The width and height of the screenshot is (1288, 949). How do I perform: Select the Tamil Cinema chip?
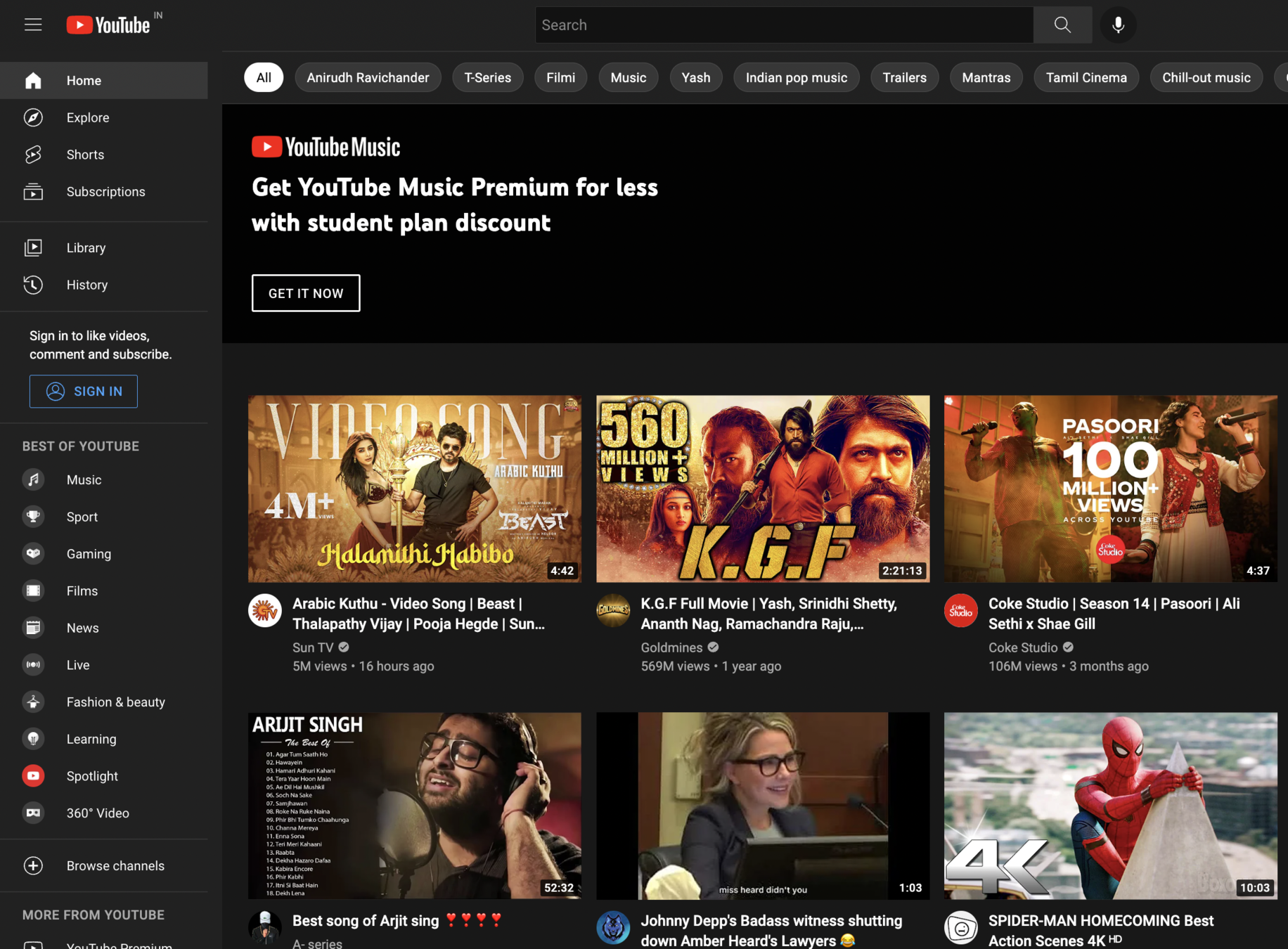point(1086,77)
